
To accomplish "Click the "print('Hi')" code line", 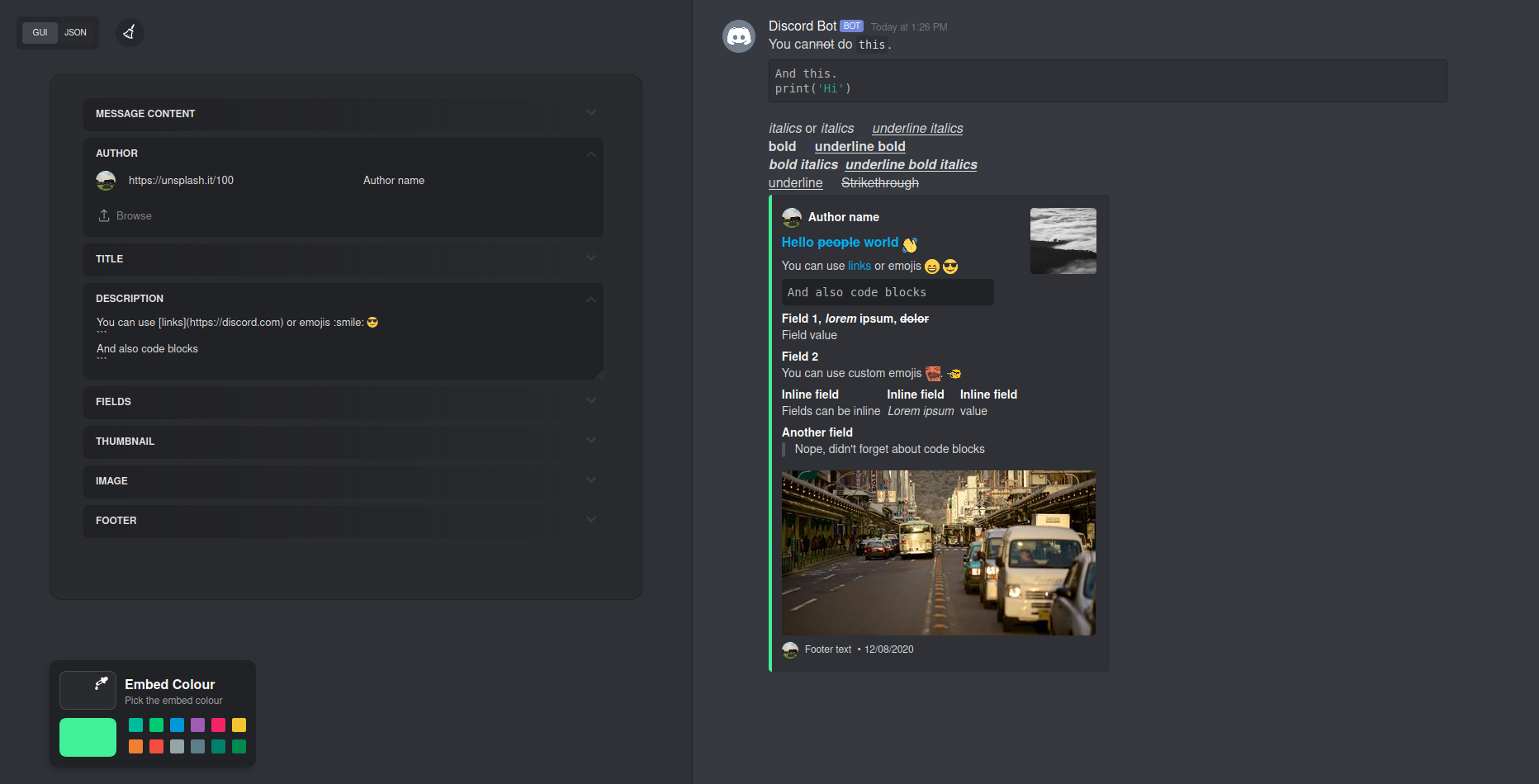I will (x=813, y=89).
